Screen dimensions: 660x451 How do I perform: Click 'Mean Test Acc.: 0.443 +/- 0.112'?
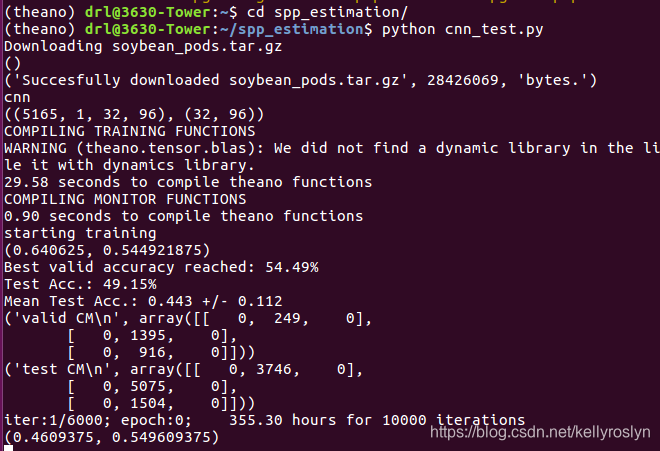coord(143,301)
